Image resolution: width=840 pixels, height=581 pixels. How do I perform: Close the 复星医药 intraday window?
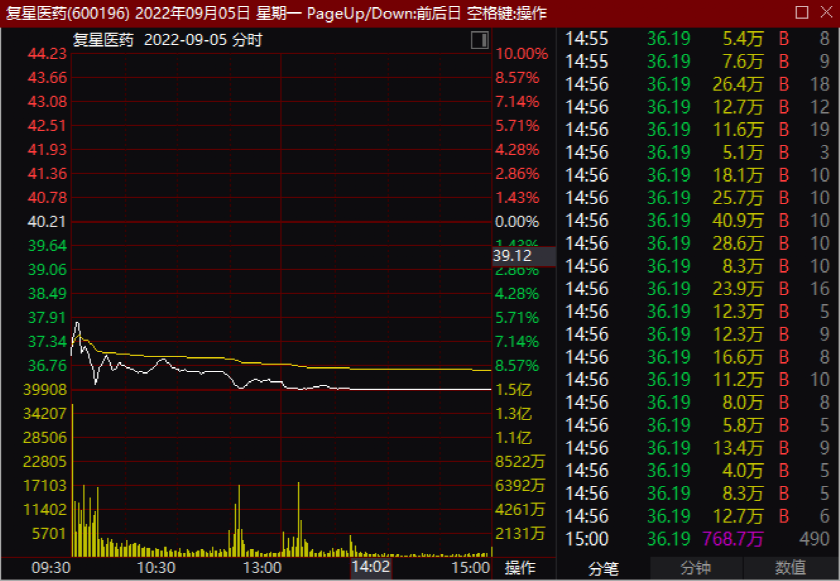click(x=825, y=12)
